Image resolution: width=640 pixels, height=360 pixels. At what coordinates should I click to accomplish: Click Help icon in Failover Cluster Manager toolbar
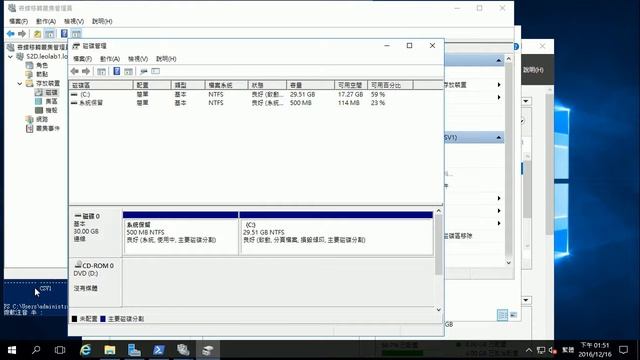[x=64, y=34]
